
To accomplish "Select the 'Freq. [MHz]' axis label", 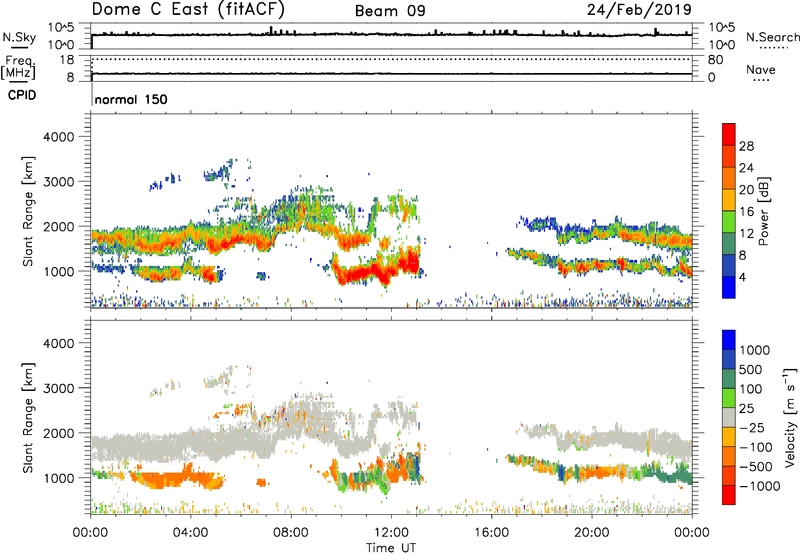I will [19, 67].
